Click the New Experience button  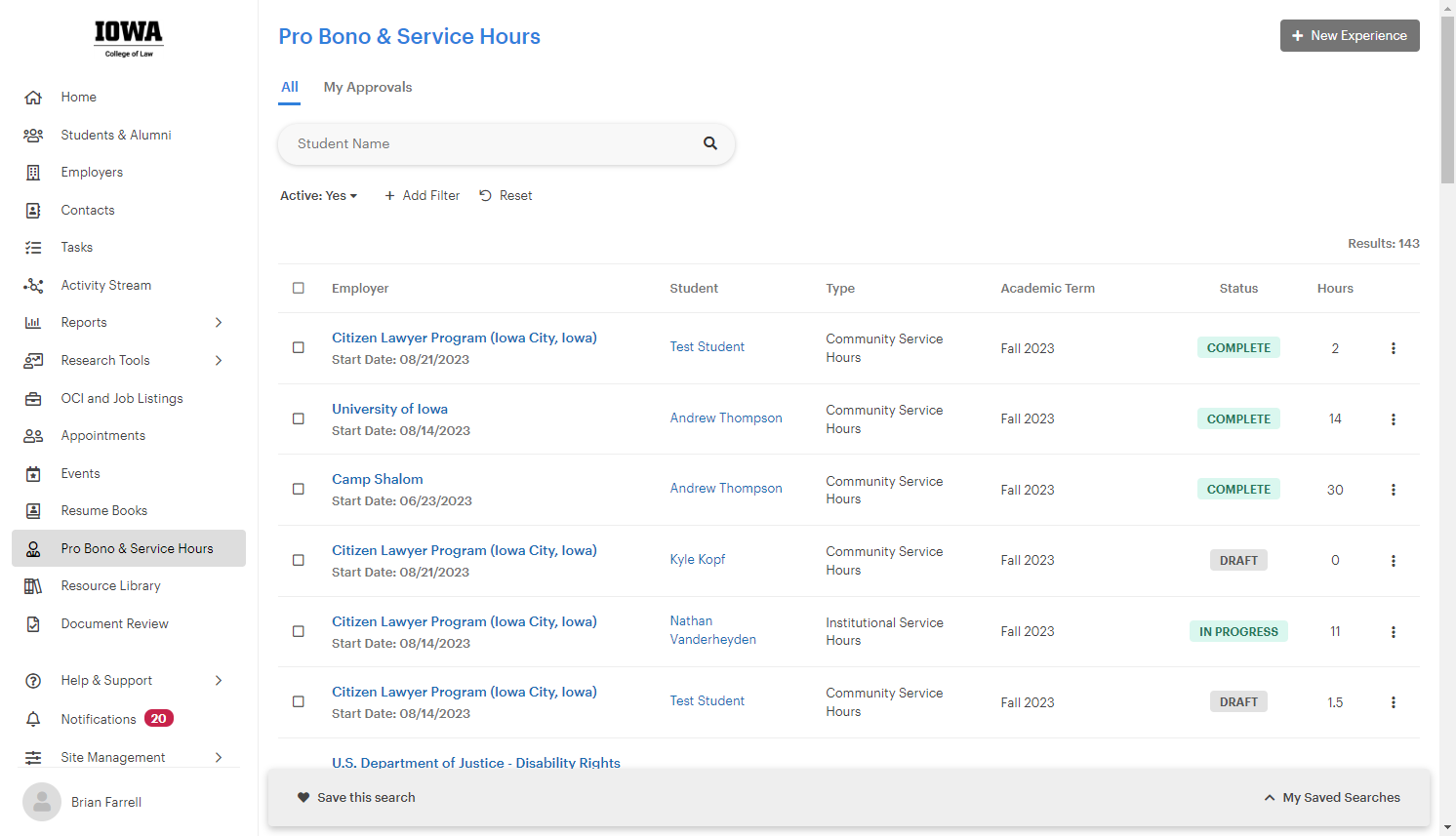pos(1350,36)
